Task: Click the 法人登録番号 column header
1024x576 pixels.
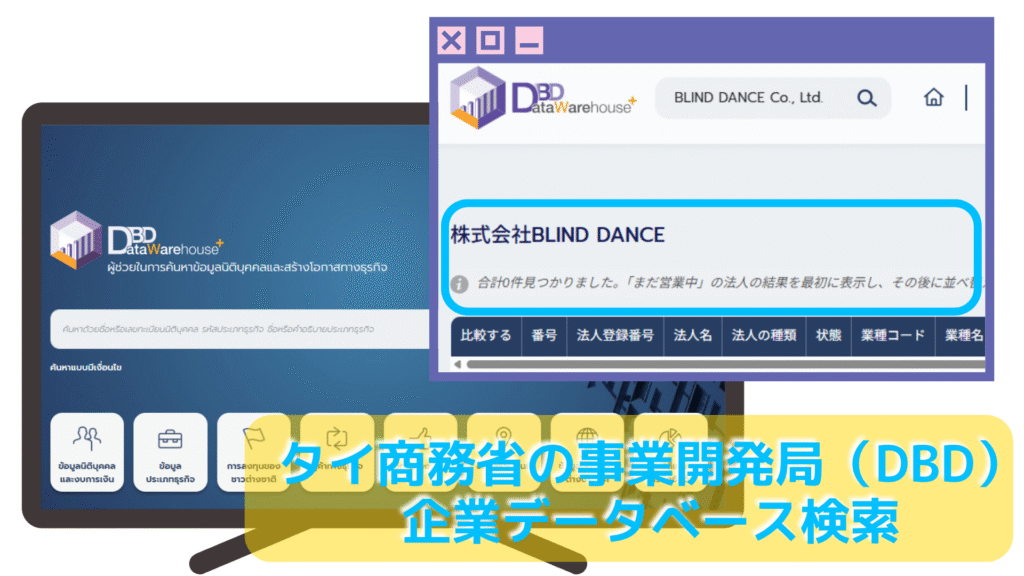Action: click(615, 336)
